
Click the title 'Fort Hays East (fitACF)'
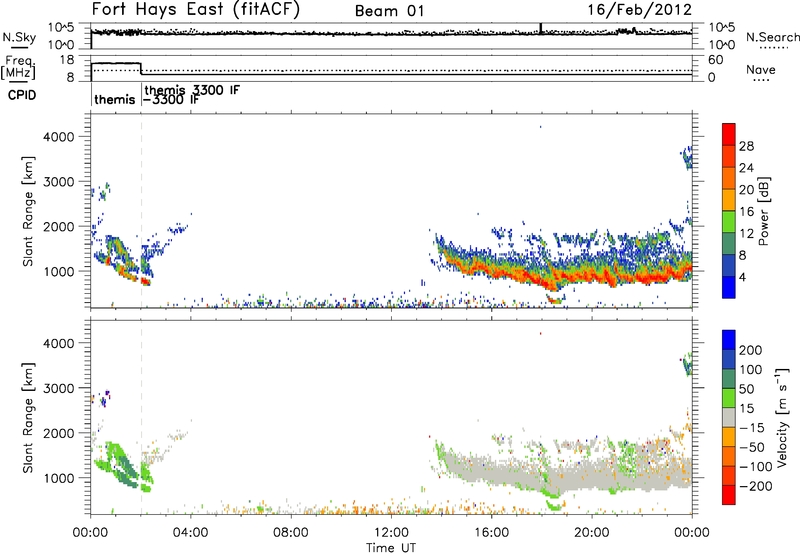[195, 10]
